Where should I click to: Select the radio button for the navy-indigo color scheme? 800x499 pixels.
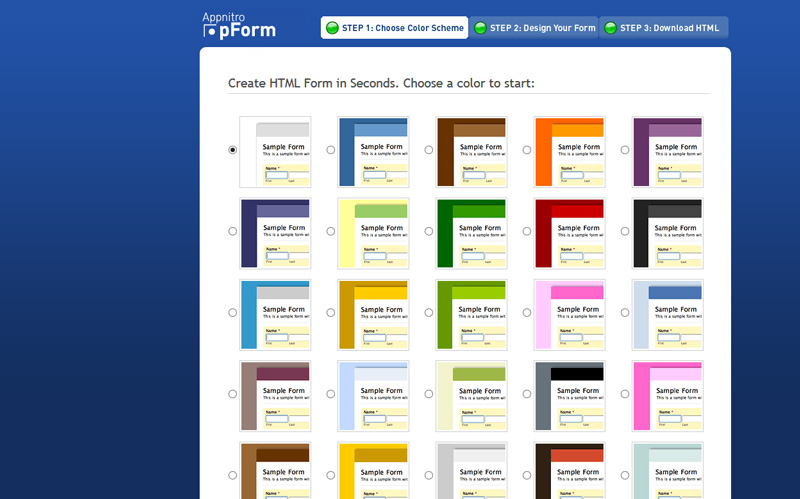coord(233,231)
